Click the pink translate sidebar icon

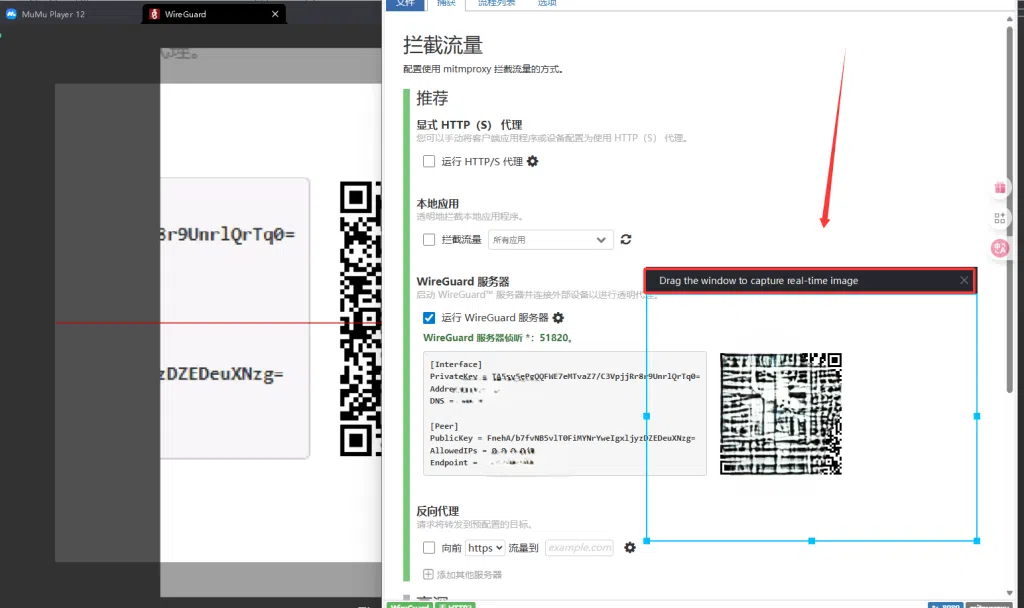1000,248
